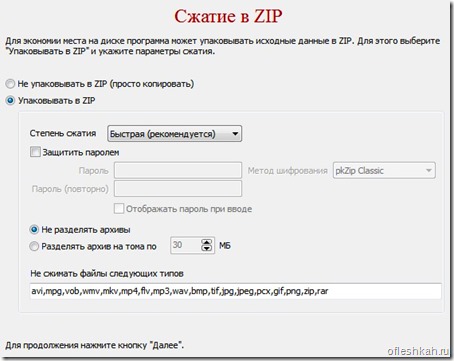
Task: Enable 'Защитить паролем' checkbox
Action: click(35, 152)
